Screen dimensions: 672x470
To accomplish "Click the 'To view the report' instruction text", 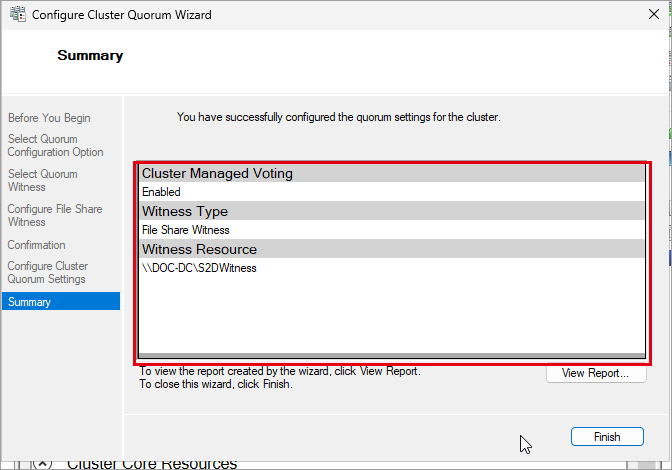I will (280, 371).
